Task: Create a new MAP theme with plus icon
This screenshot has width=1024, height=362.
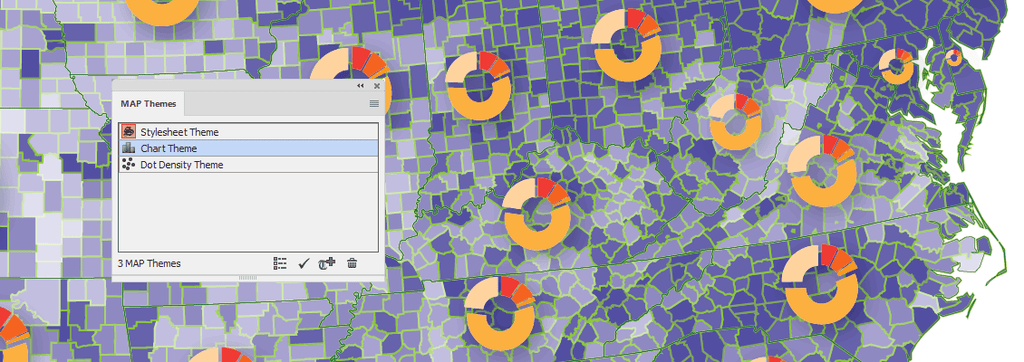Action: tap(327, 263)
